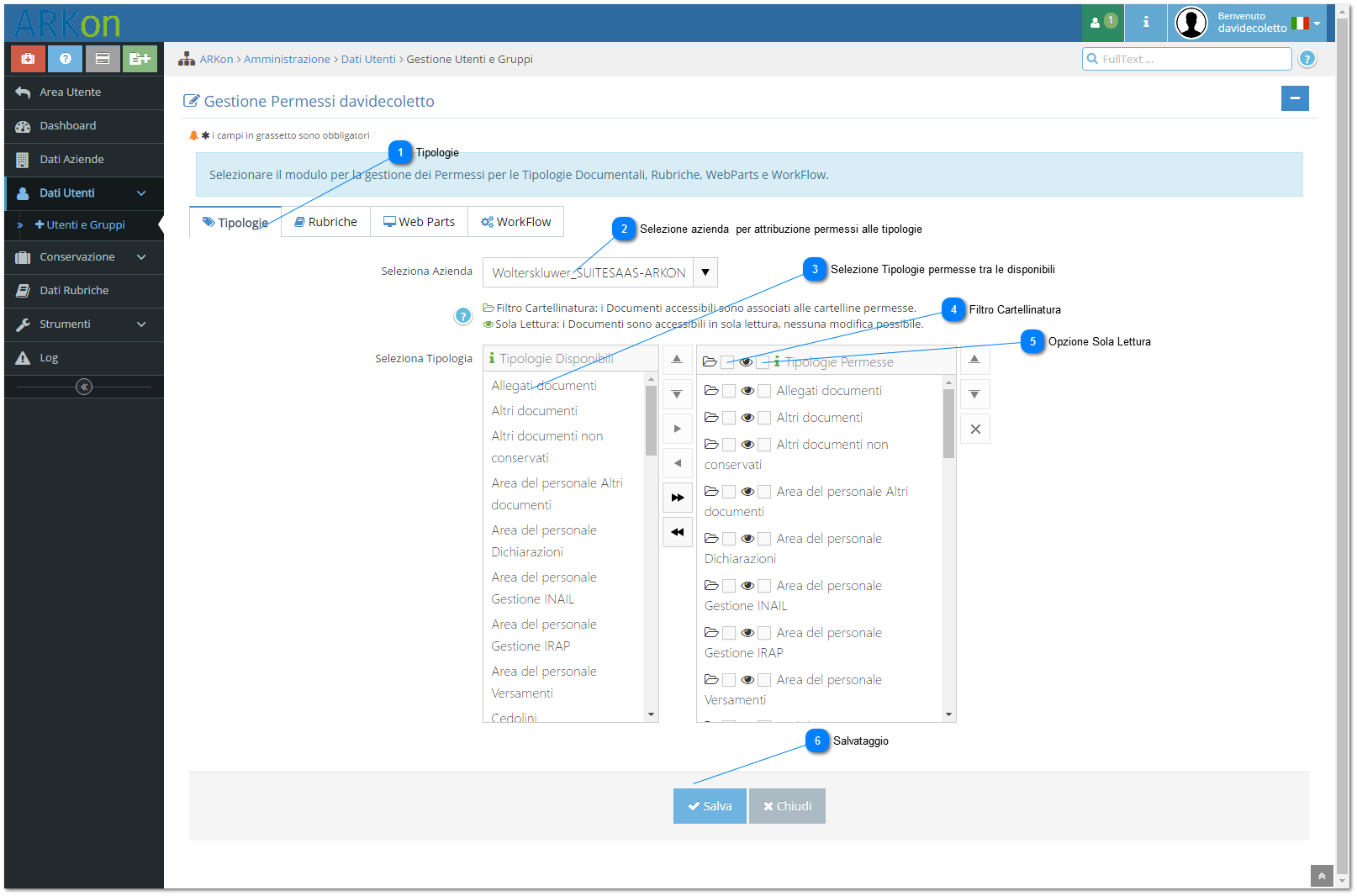Switch to the Rubriche tab

coord(326,222)
